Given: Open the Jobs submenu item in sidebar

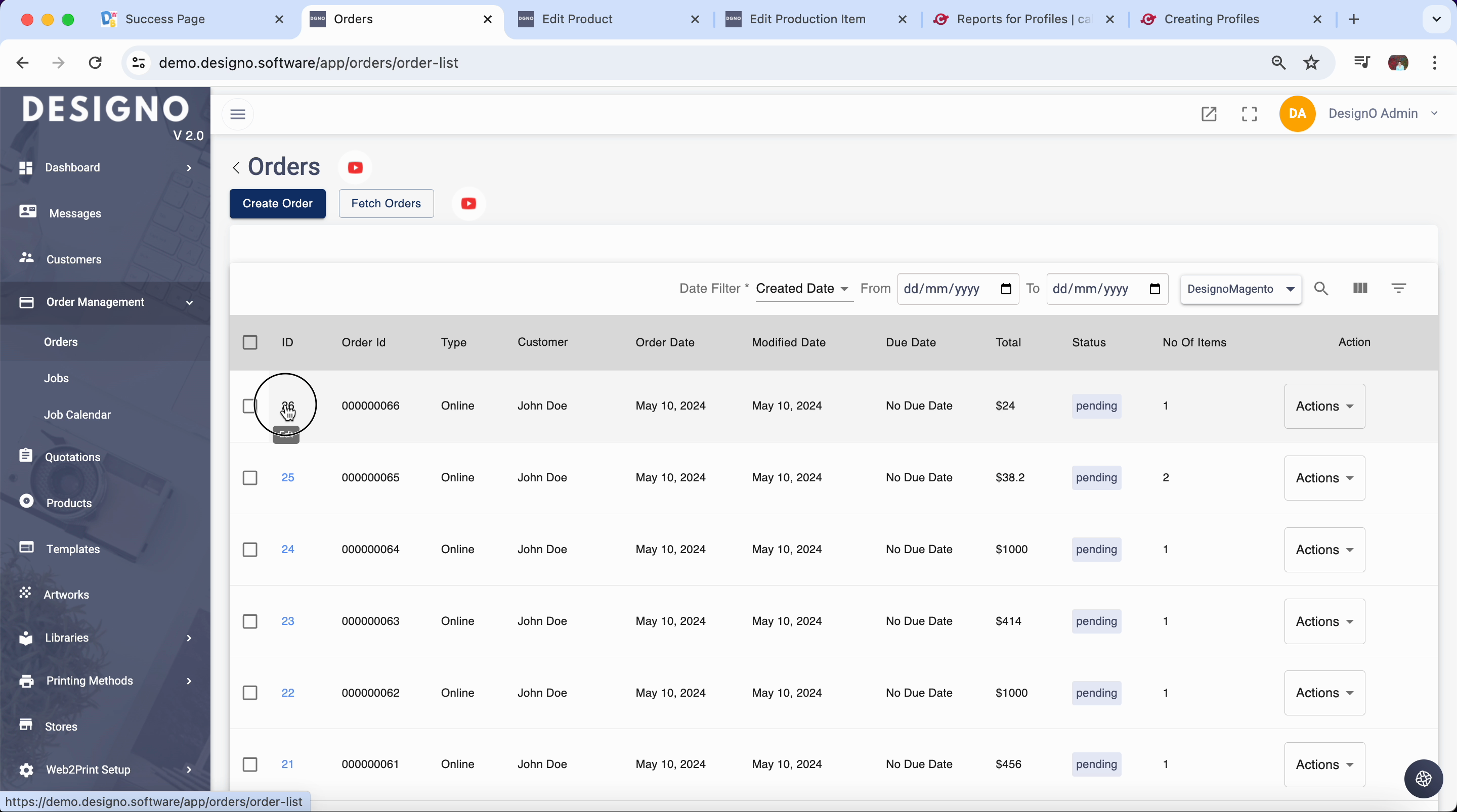Looking at the screenshot, I should click(57, 378).
